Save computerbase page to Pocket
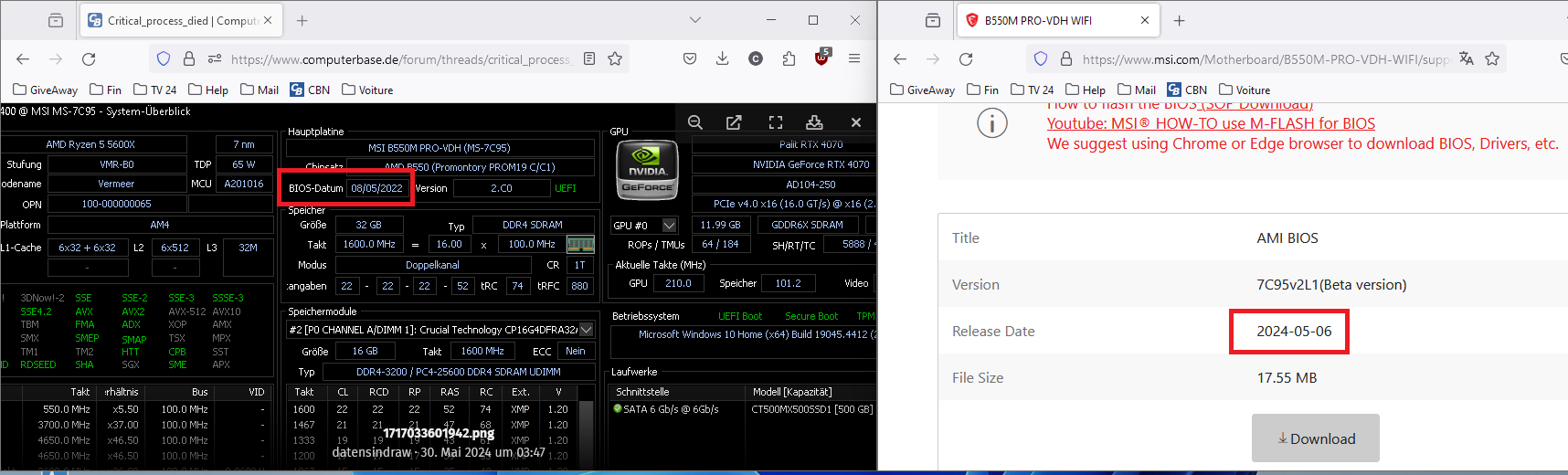Image resolution: width=1568 pixels, height=475 pixels. pos(690,58)
